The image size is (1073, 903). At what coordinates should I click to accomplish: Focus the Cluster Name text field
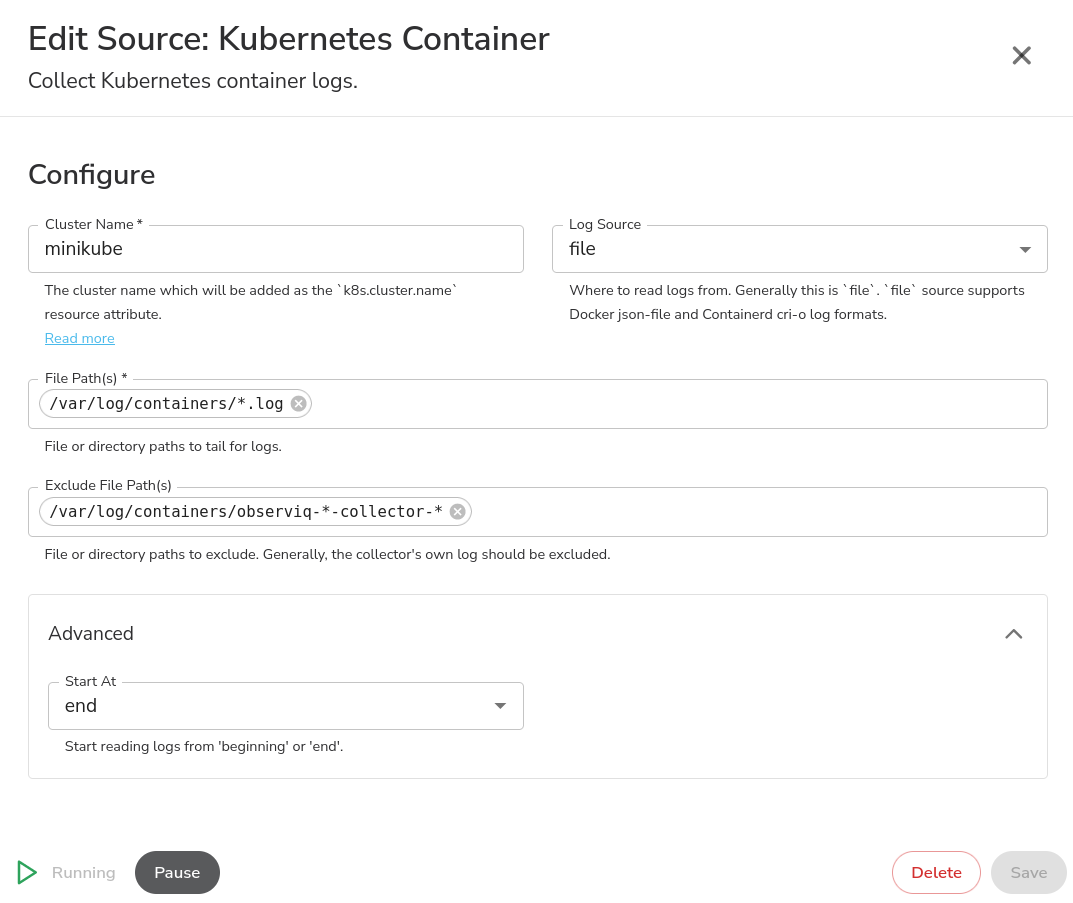(275, 249)
